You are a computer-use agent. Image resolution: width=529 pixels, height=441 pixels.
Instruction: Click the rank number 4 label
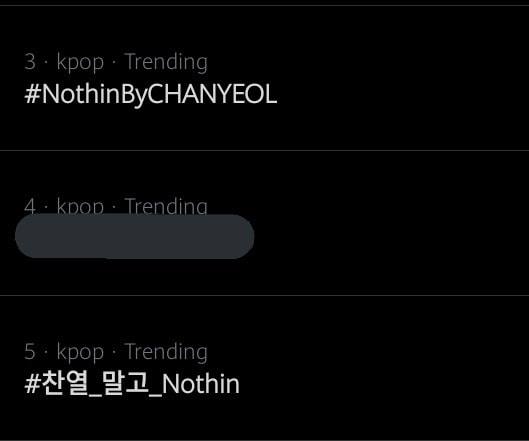(x=30, y=206)
